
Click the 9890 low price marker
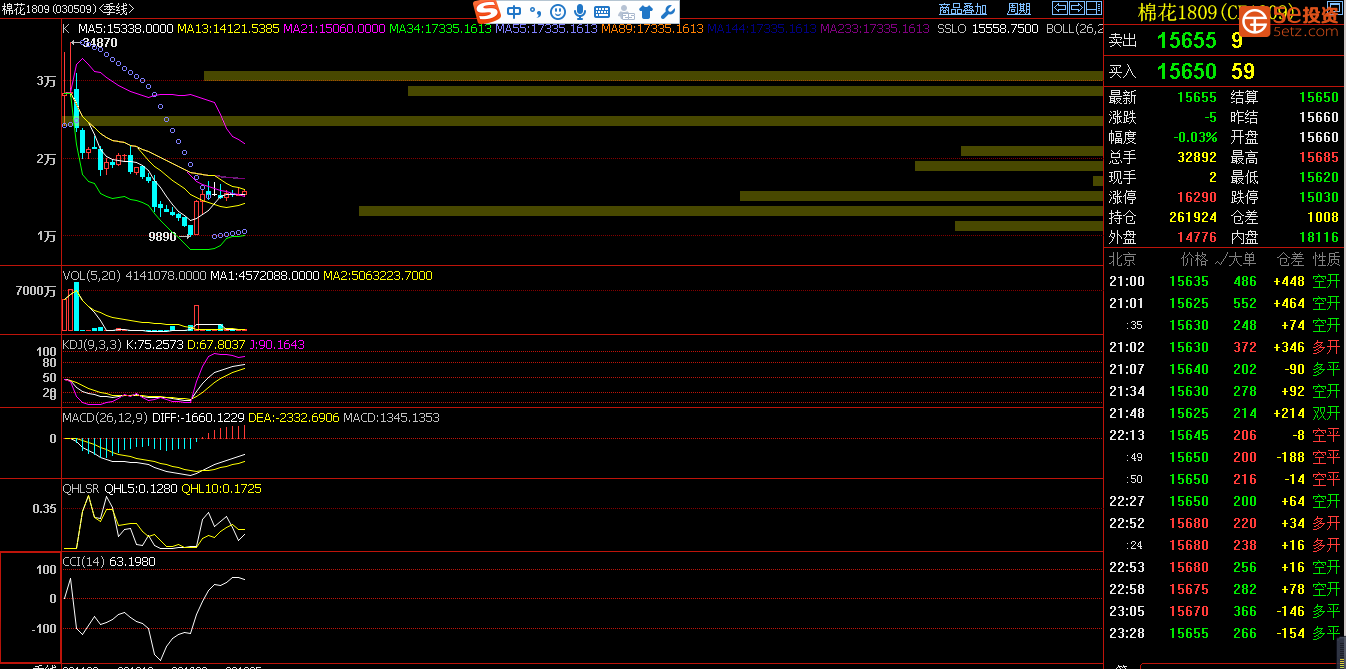tap(162, 237)
